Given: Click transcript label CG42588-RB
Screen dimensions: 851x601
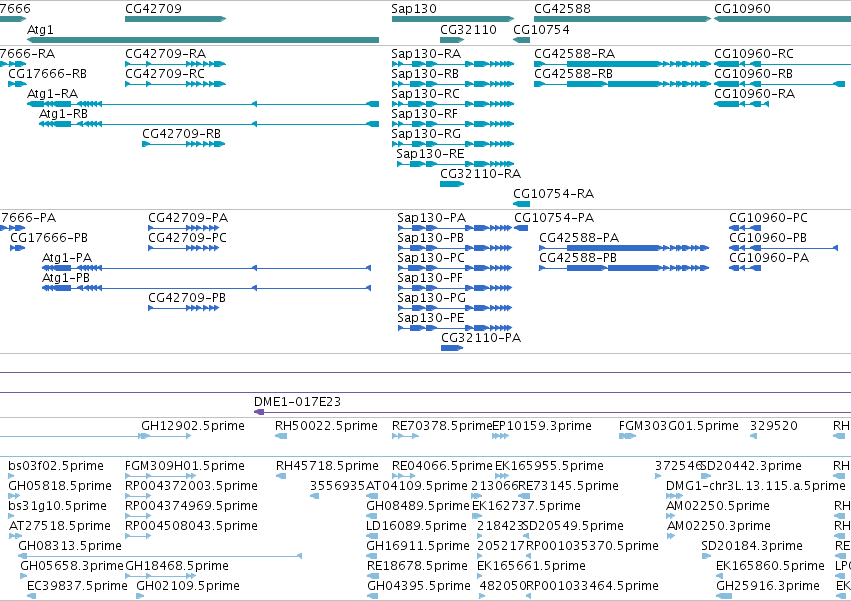Looking at the screenshot, I should 573,73.
